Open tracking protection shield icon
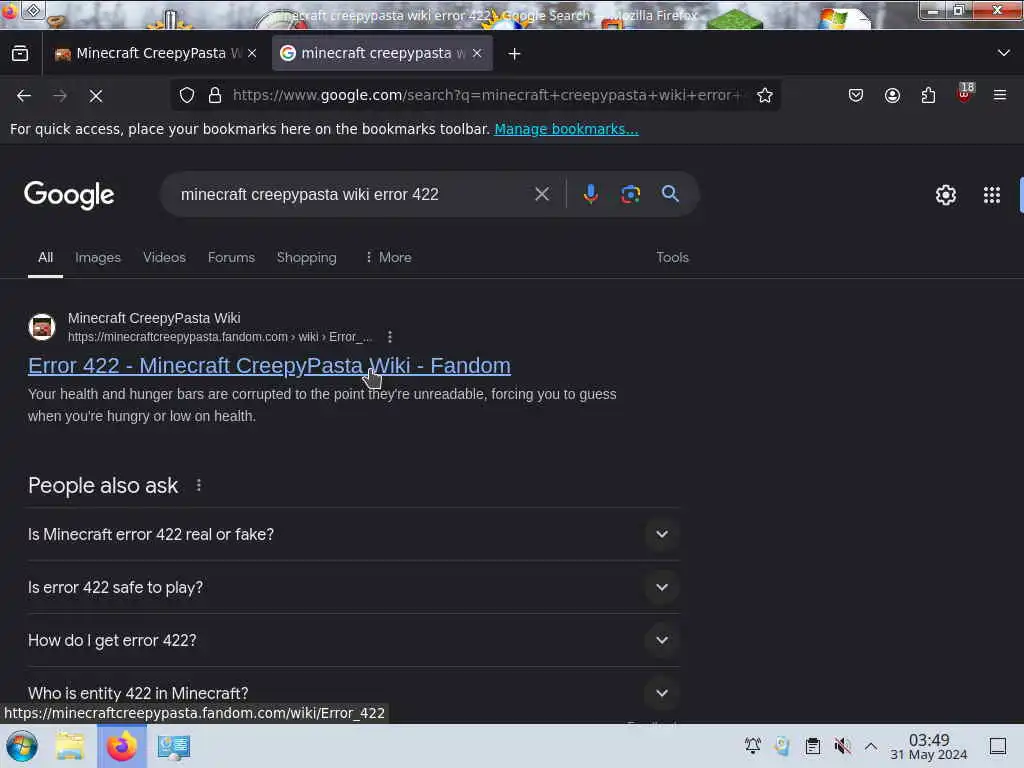Image resolution: width=1024 pixels, height=768 pixels. tap(187, 95)
